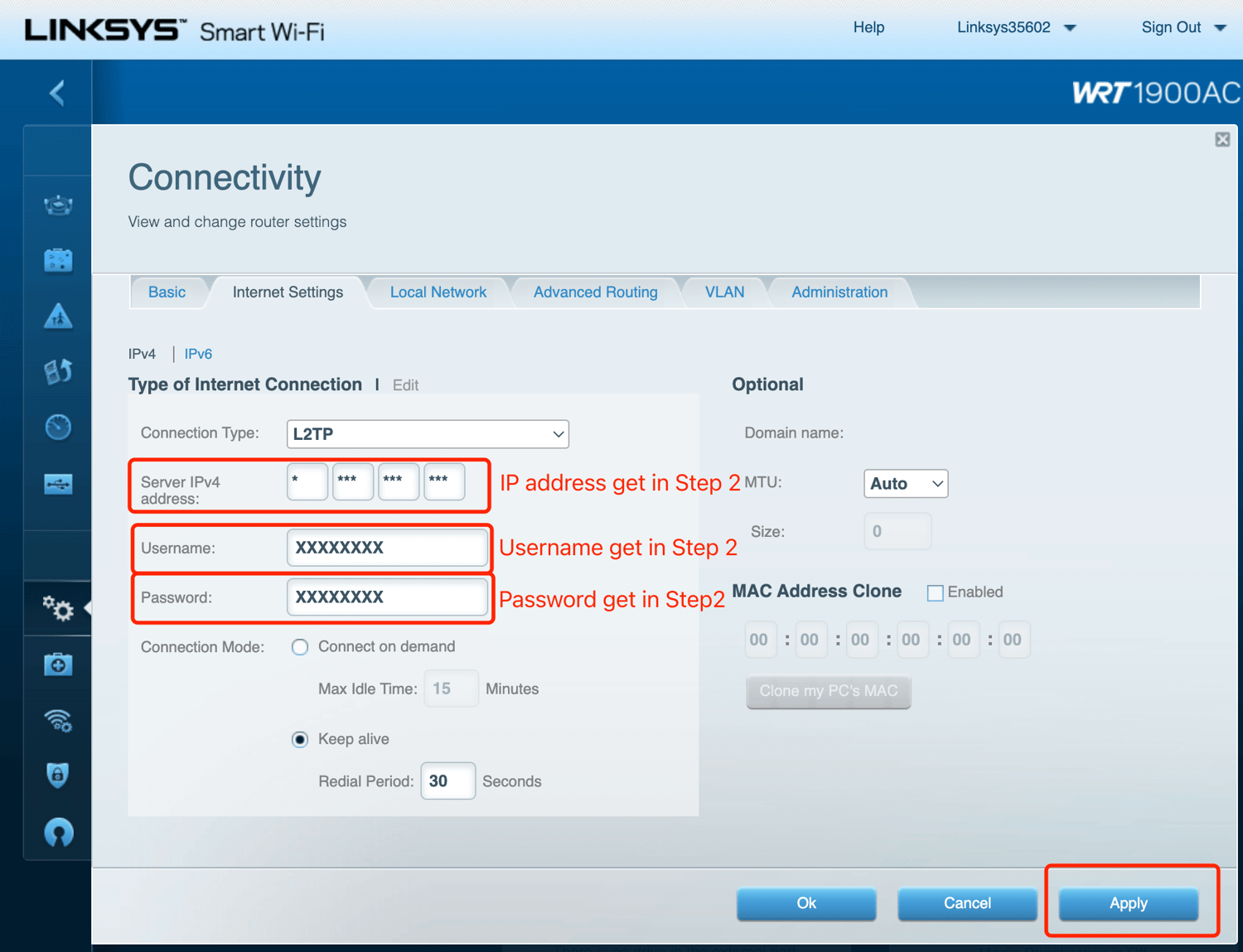Go to the Administration tab
The height and width of the screenshot is (952, 1243).
839,292
